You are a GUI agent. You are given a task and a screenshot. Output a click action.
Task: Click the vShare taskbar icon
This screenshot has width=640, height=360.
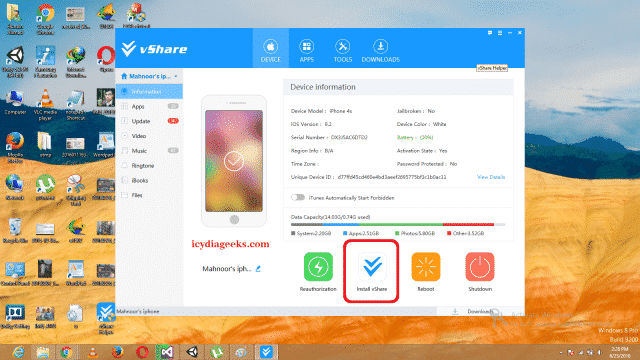coord(266,352)
